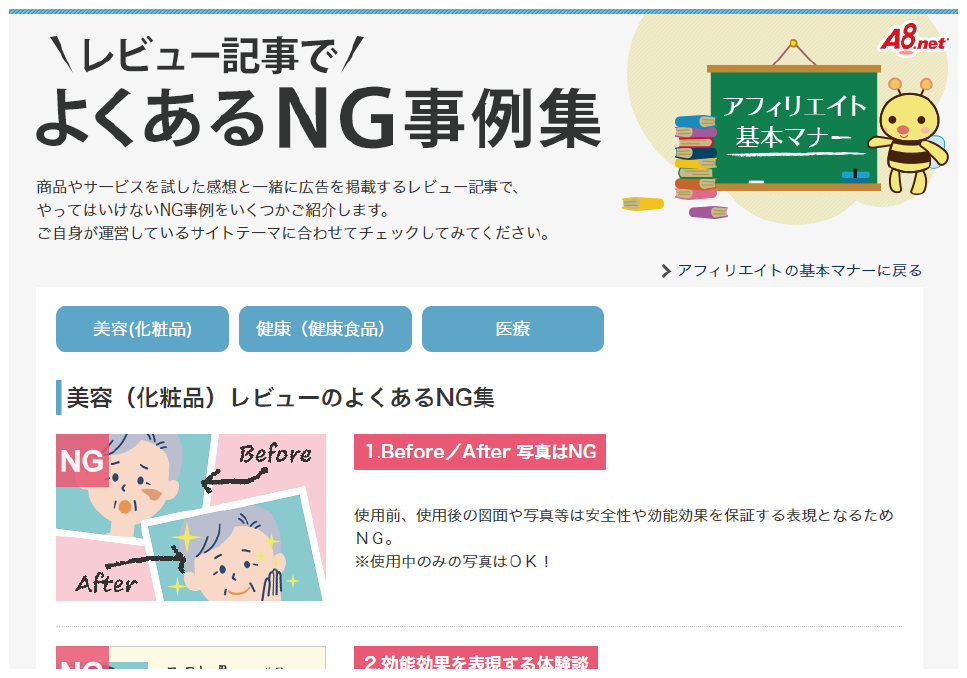
Task: Click the A8.net logo
Action: 913,39
